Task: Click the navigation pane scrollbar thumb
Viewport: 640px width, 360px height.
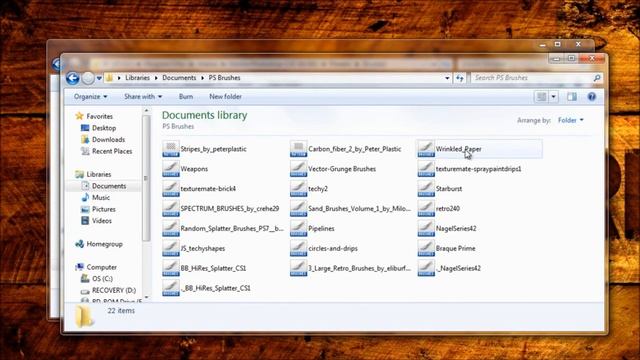Action: 147,178
